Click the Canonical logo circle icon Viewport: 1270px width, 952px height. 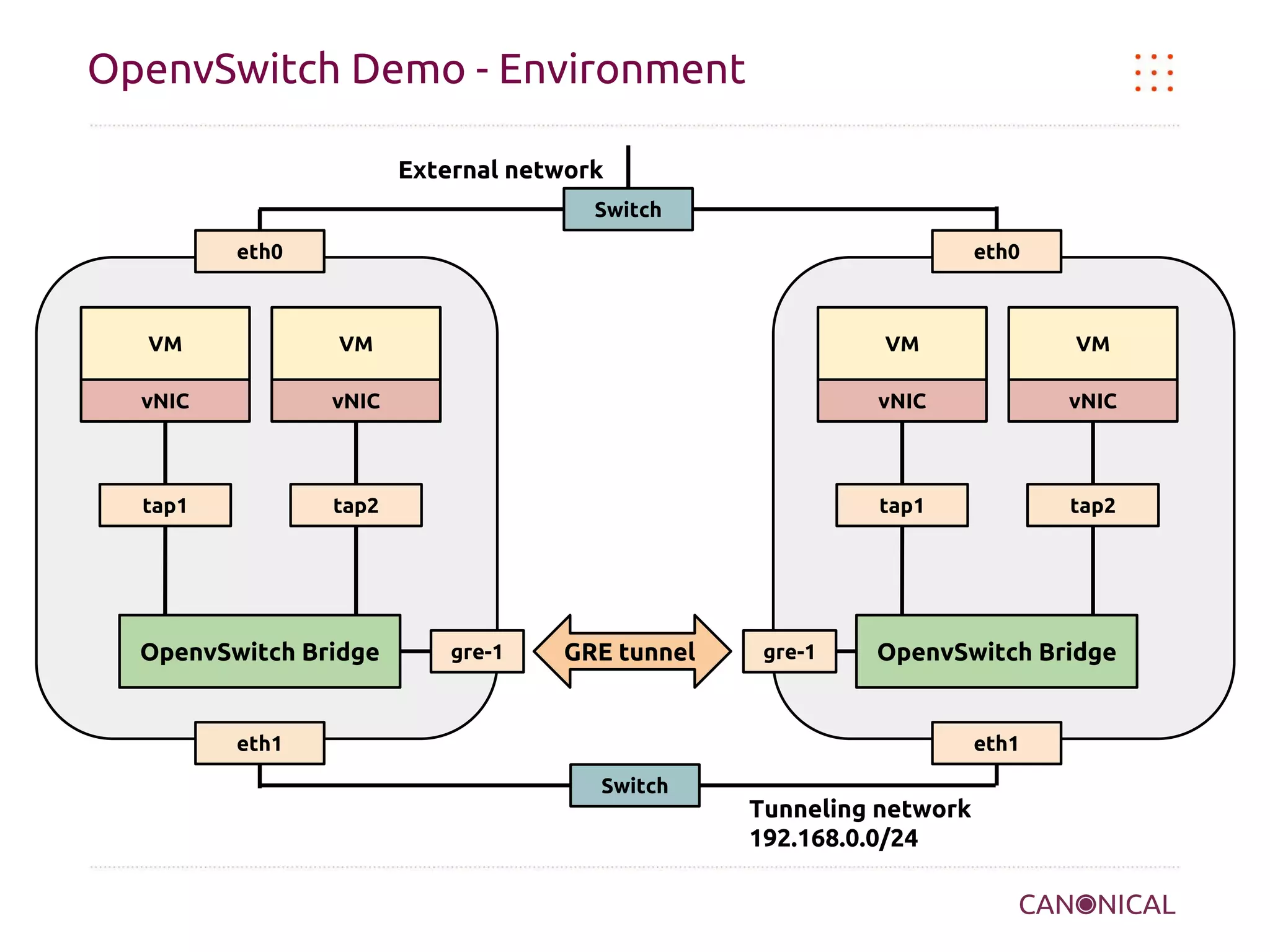point(1086,904)
